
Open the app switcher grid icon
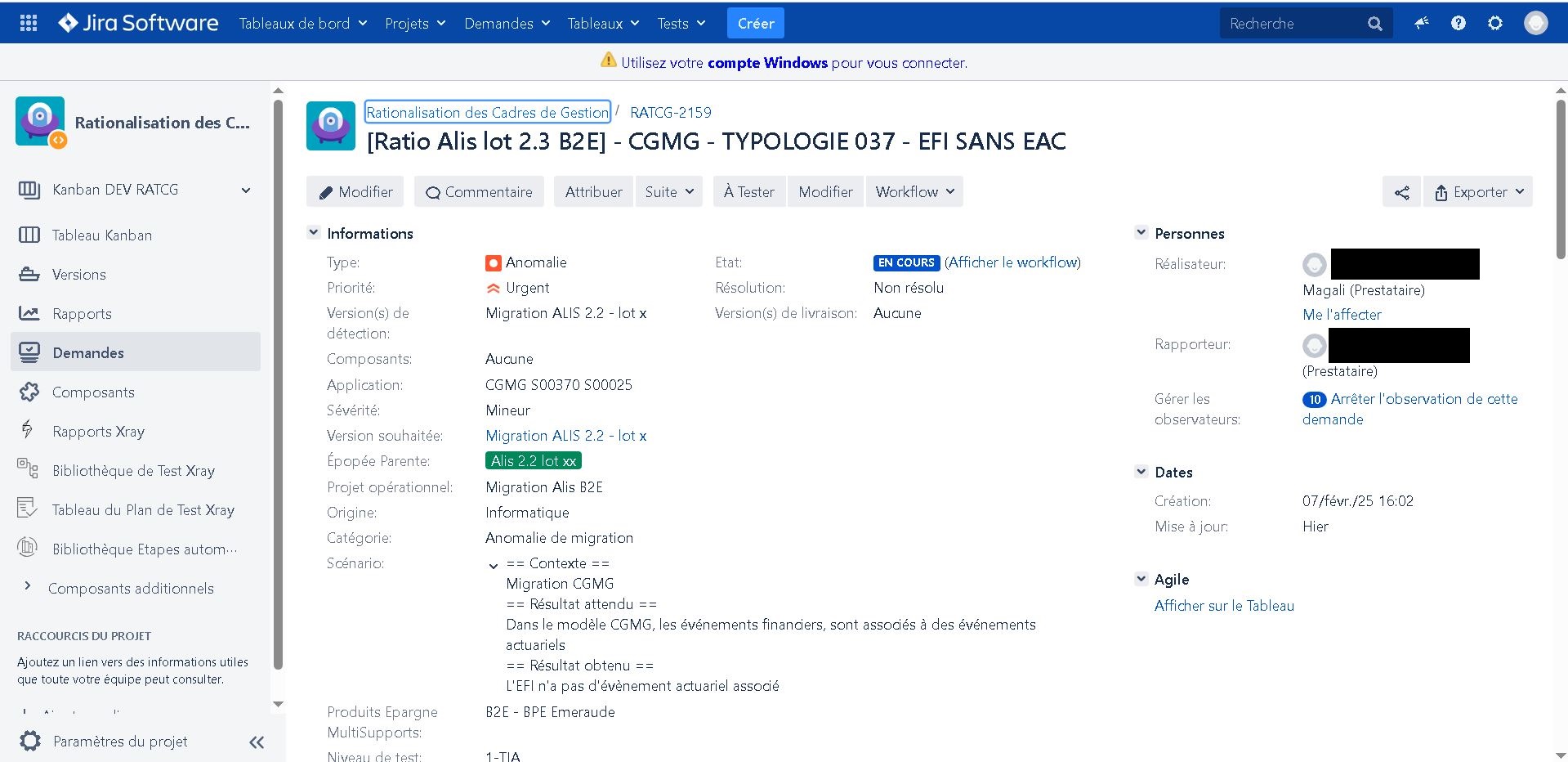pos(29,23)
